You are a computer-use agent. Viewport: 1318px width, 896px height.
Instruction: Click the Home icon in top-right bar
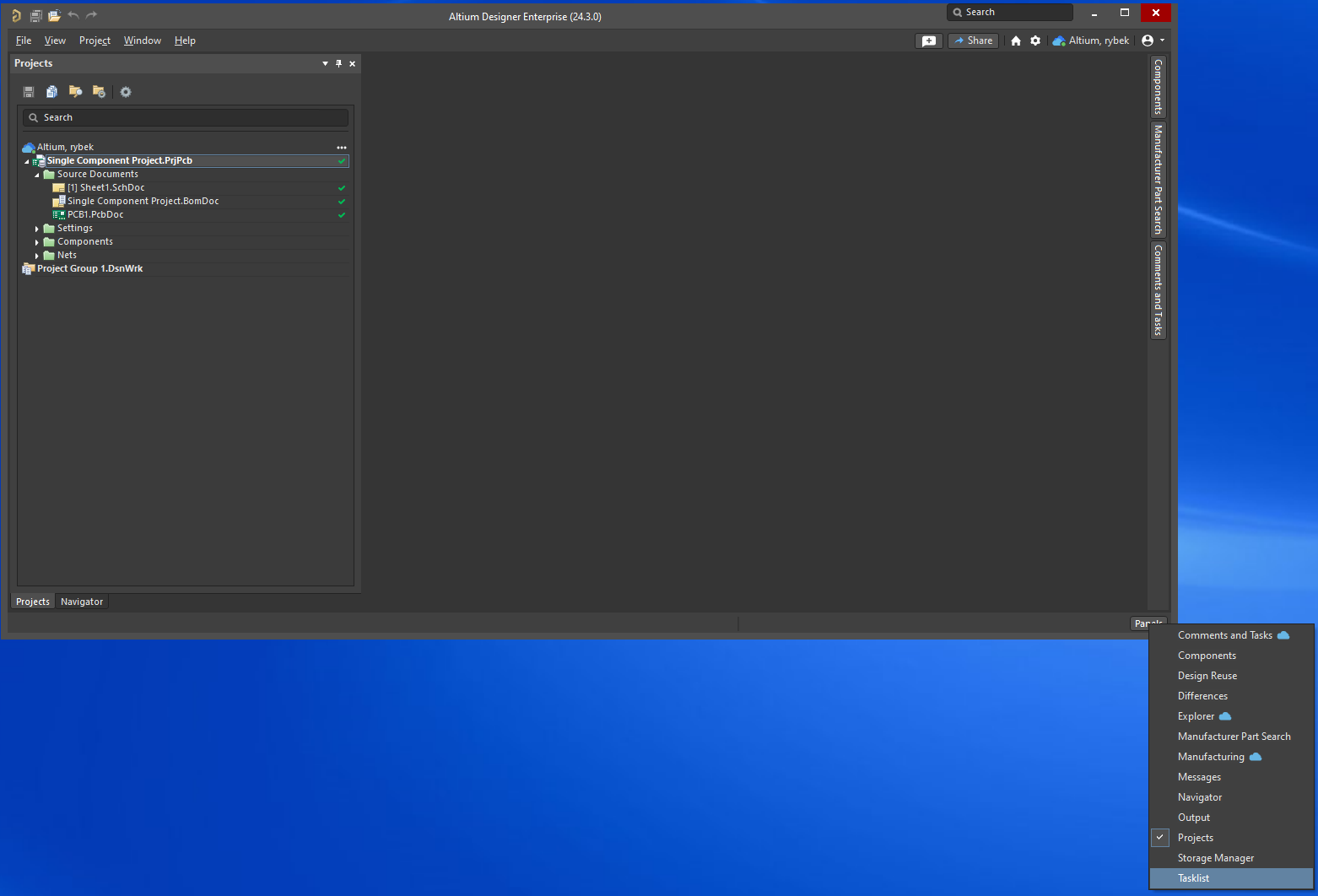point(1016,40)
